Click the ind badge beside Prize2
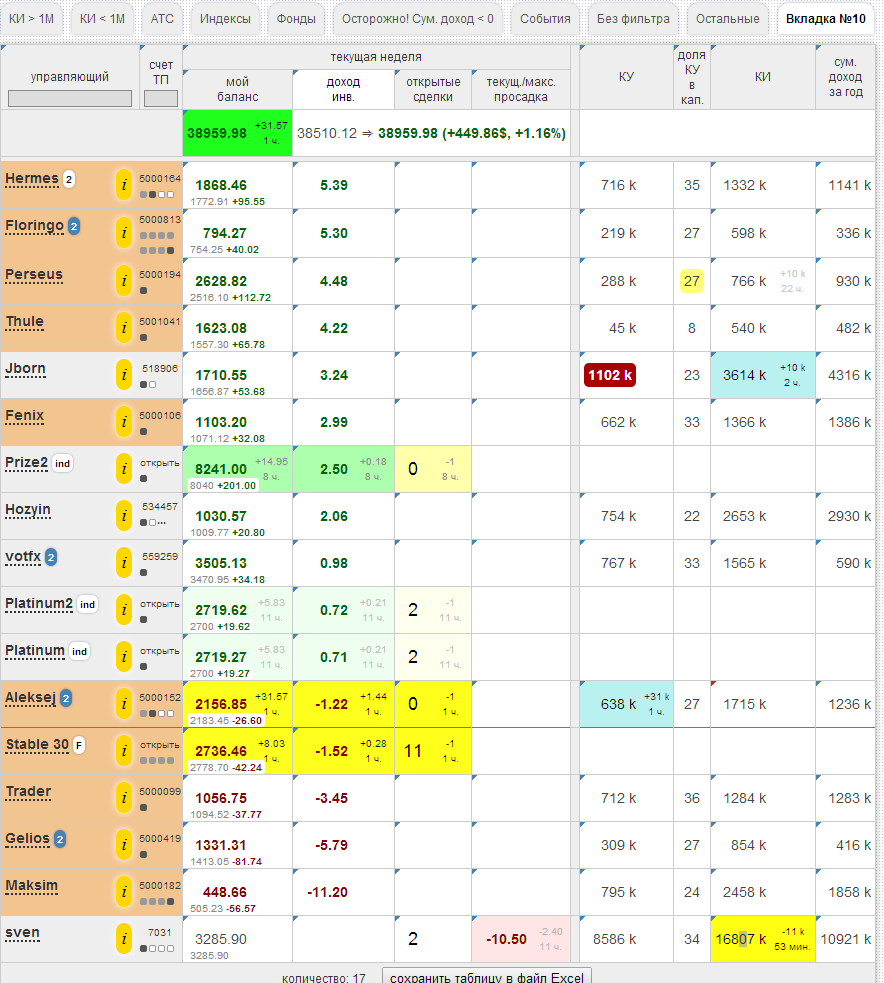 pos(62,463)
